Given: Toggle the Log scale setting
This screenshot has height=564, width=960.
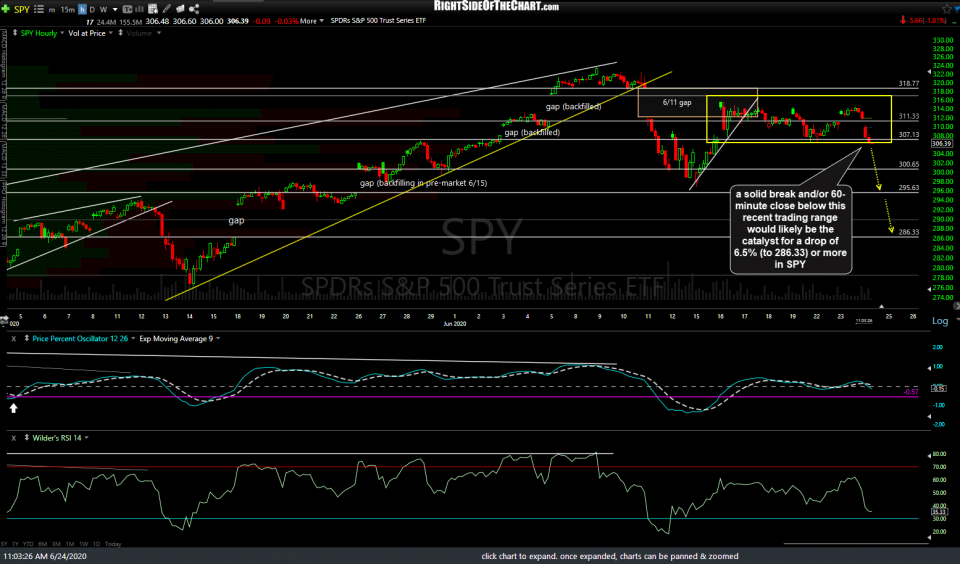Looking at the screenshot, I should (940, 321).
